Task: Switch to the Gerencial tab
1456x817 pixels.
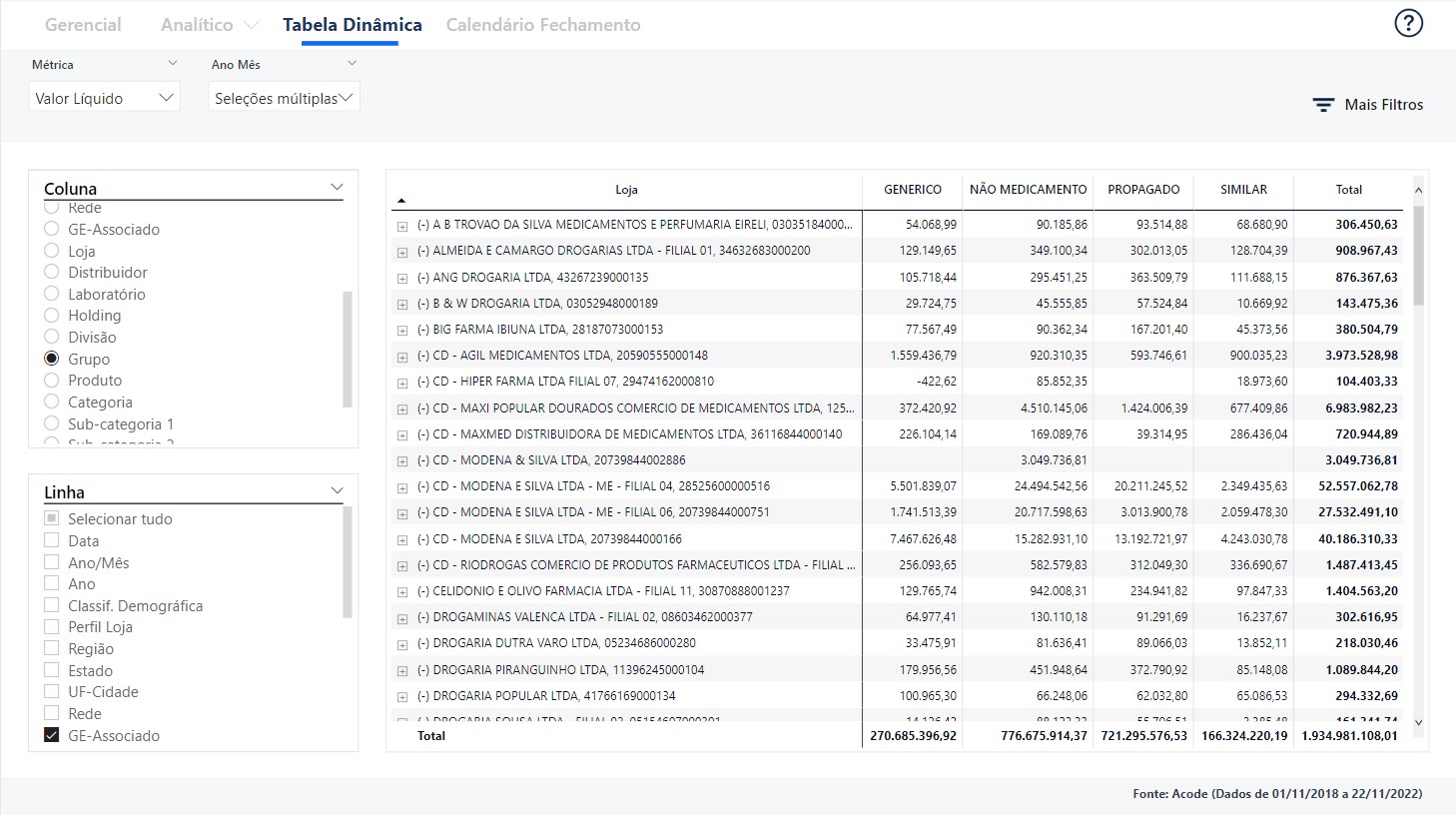Action: 83,25
